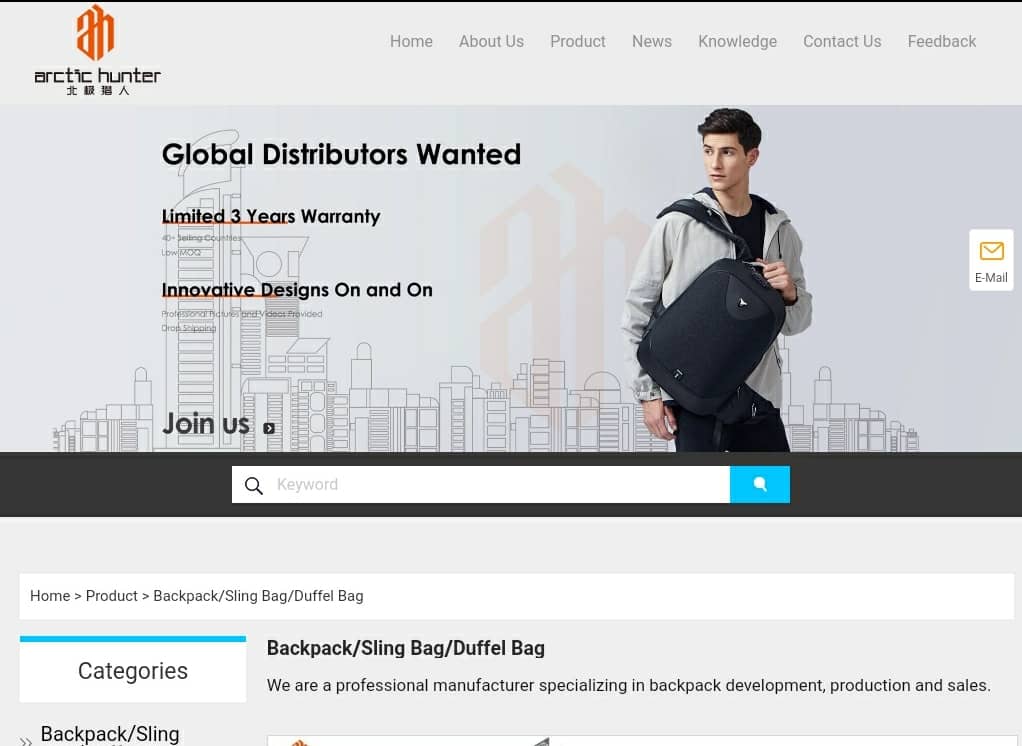1022x746 pixels.
Task: Select Backpack/Sling category in sidebar
Action: click(x=110, y=734)
